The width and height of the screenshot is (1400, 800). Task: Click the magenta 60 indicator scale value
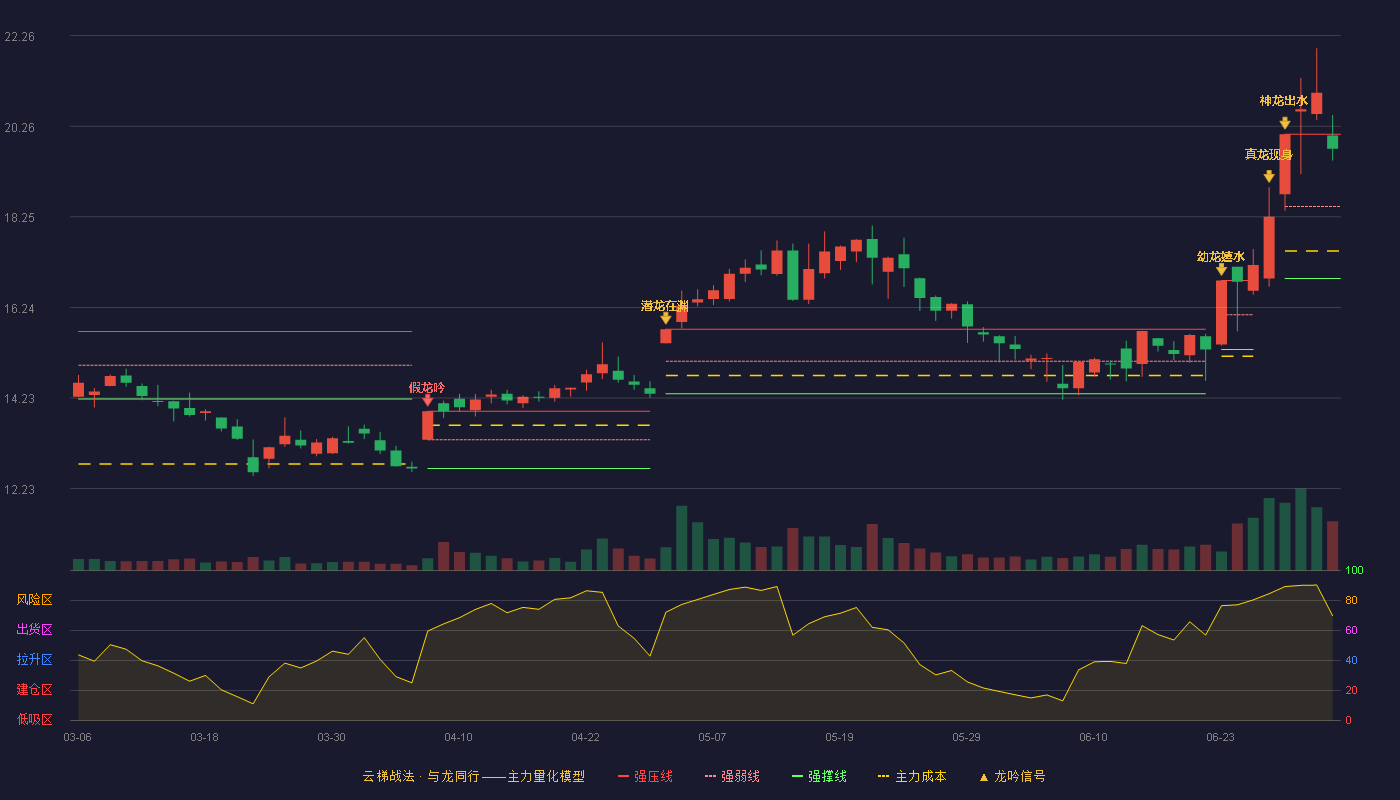click(x=1351, y=630)
